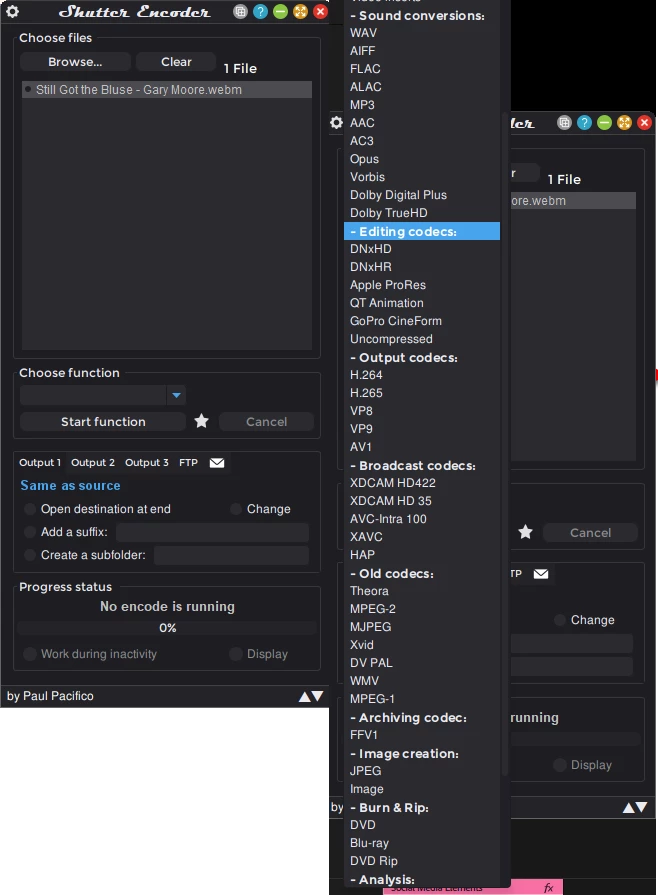The image size is (658, 895).
Task: Select JPEG image creation
Action: coord(366,771)
